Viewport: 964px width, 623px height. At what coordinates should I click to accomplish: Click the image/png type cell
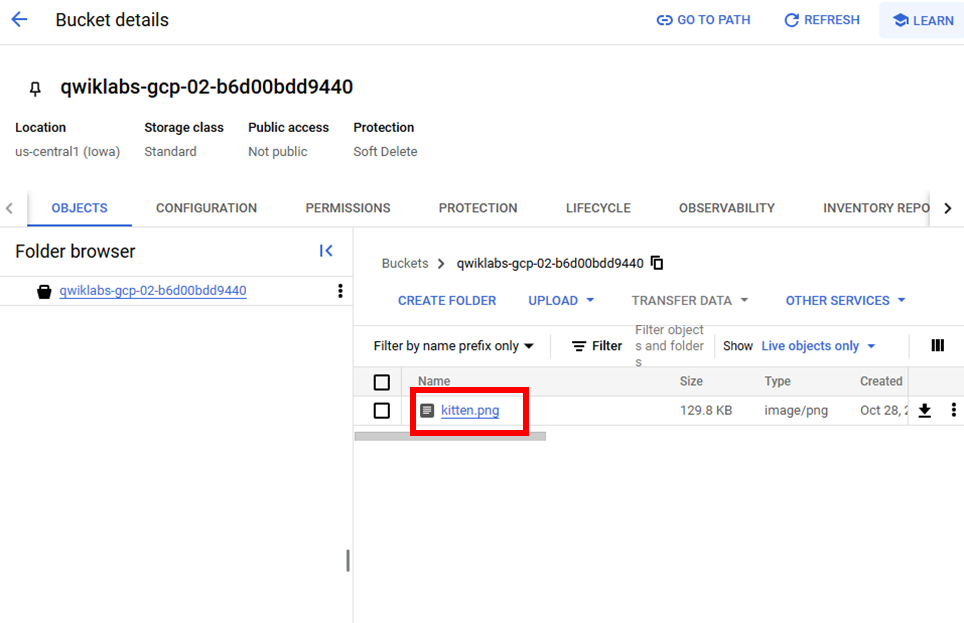[796, 410]
